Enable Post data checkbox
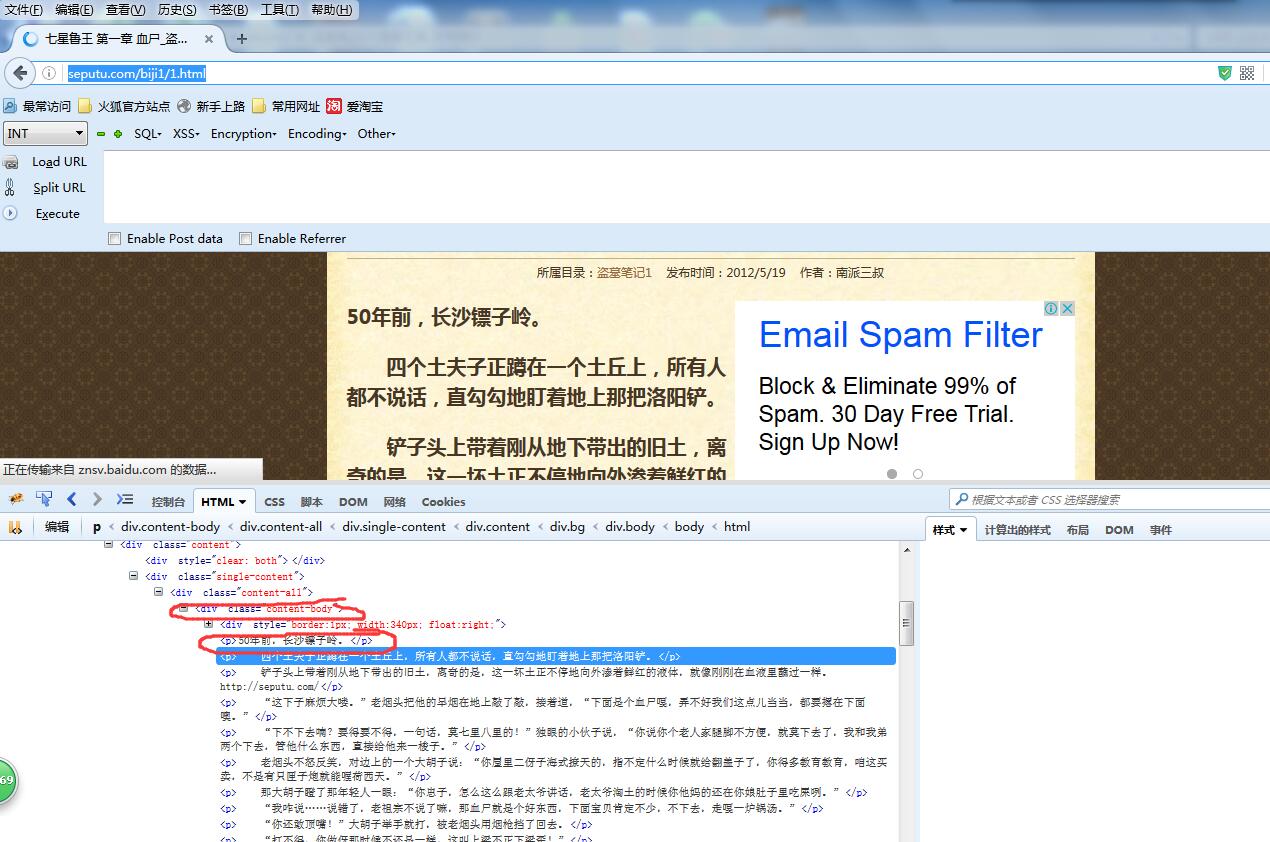The width and height of the screenshot is (1270, 842). coord(115,239)
